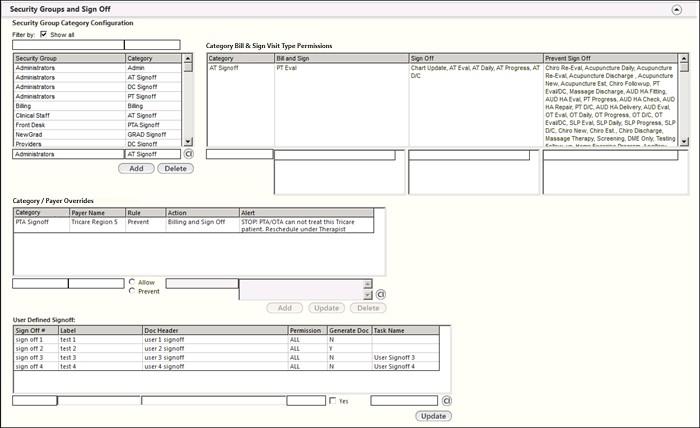Select the Tricare Region 5 override row

[x=194, y=225]
